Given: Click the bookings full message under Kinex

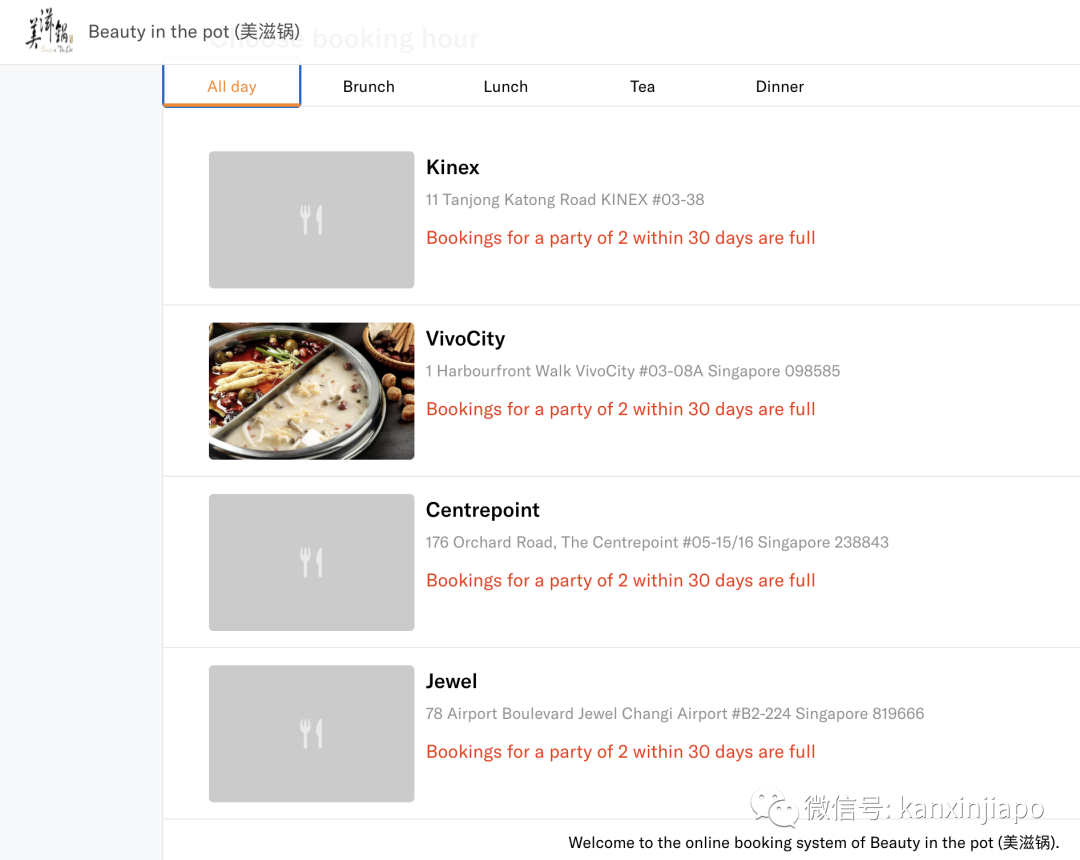Looking at the screenshot, I should 620,238.
